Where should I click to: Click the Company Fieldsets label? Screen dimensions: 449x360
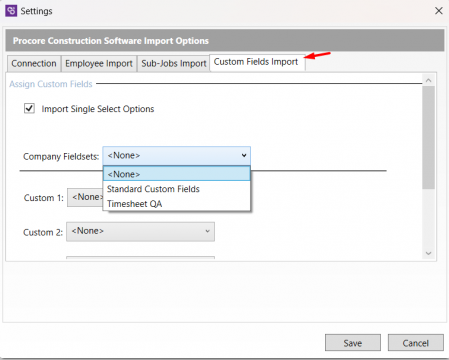[x=61, y=157]
